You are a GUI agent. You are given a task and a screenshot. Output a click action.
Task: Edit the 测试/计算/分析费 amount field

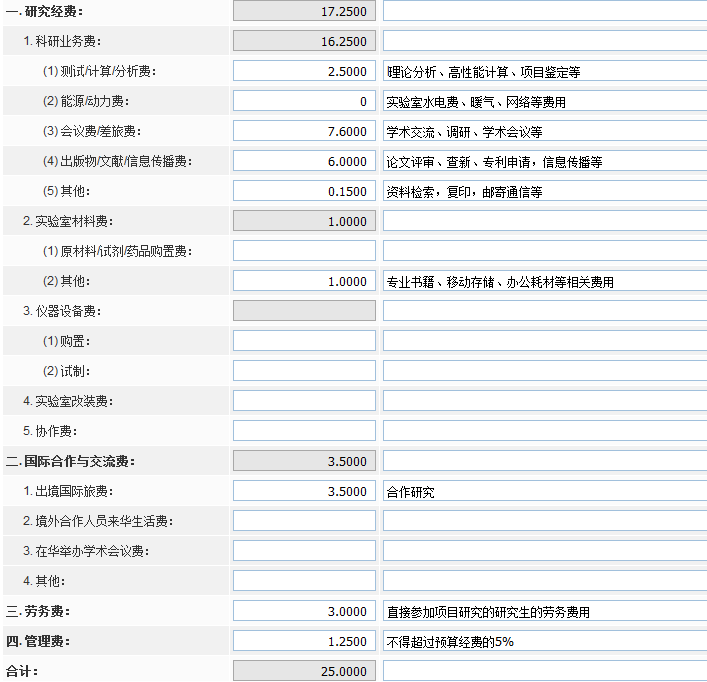(x=304, y=71)
